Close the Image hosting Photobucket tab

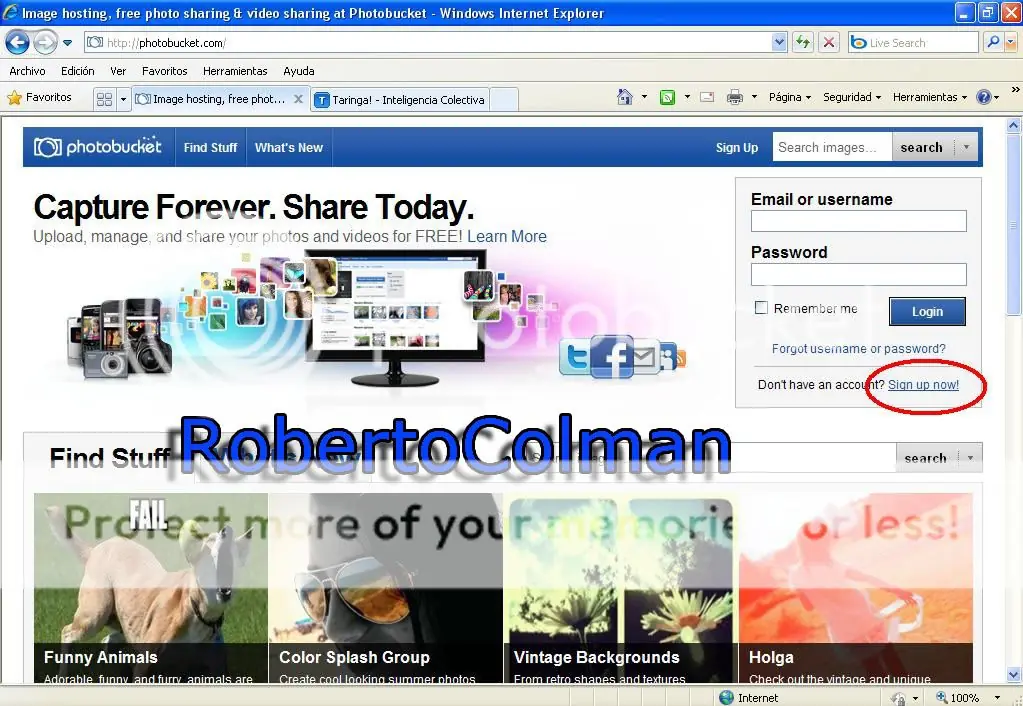tap(298, 99)
